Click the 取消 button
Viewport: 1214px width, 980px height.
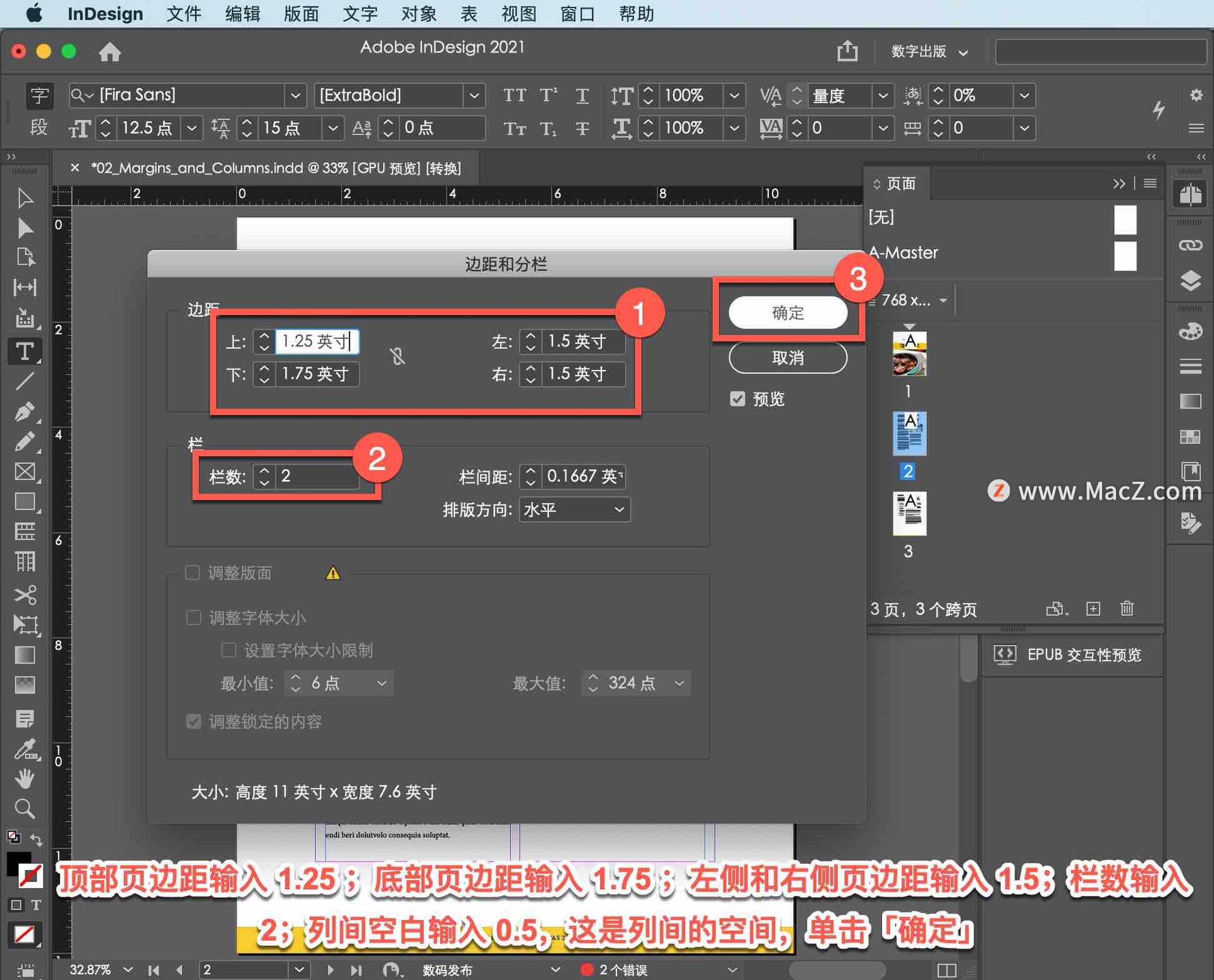[788, 358]
